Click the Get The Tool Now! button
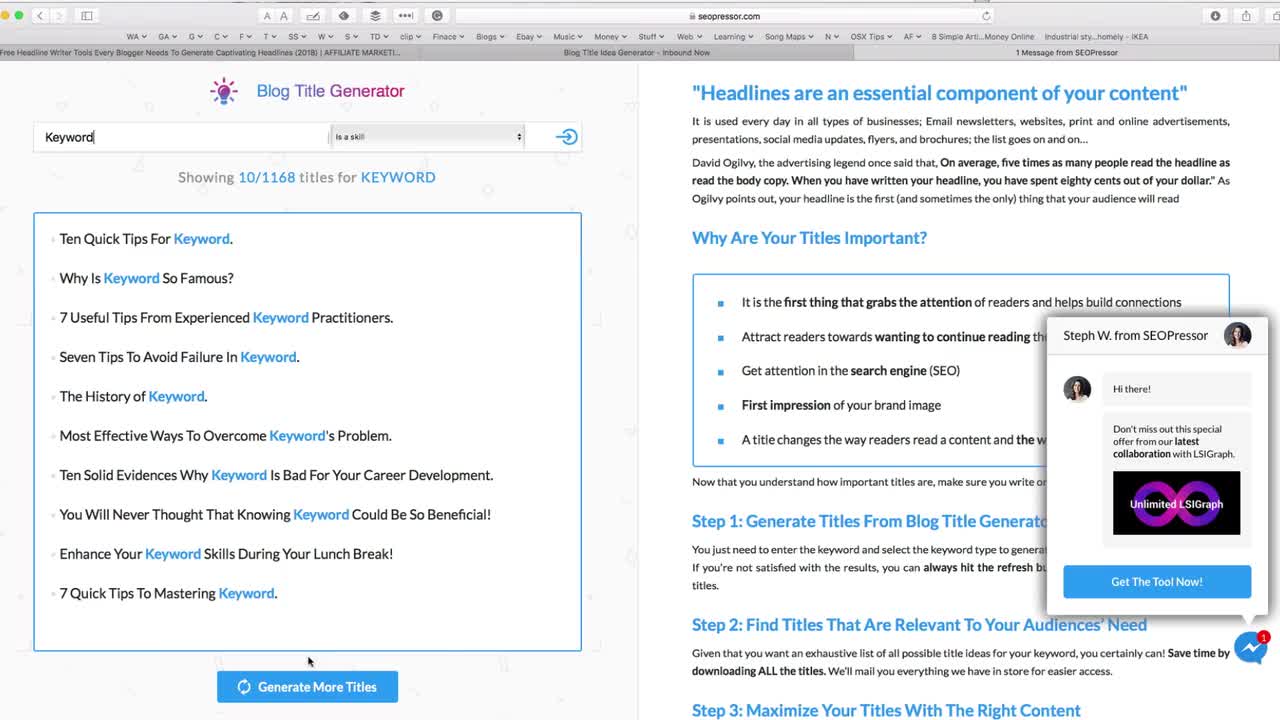The image size is (1280, 720). pos(1157,582)
